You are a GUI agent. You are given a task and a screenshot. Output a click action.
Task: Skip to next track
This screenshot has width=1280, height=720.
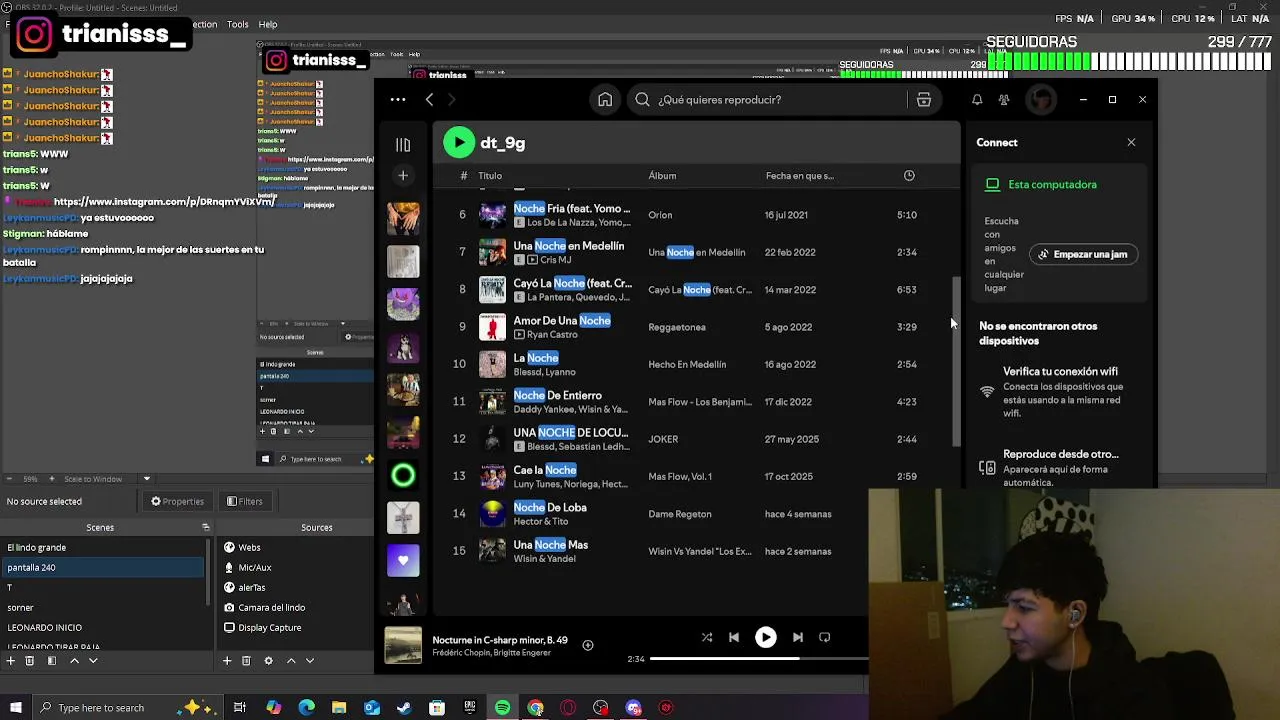[797, 637]
